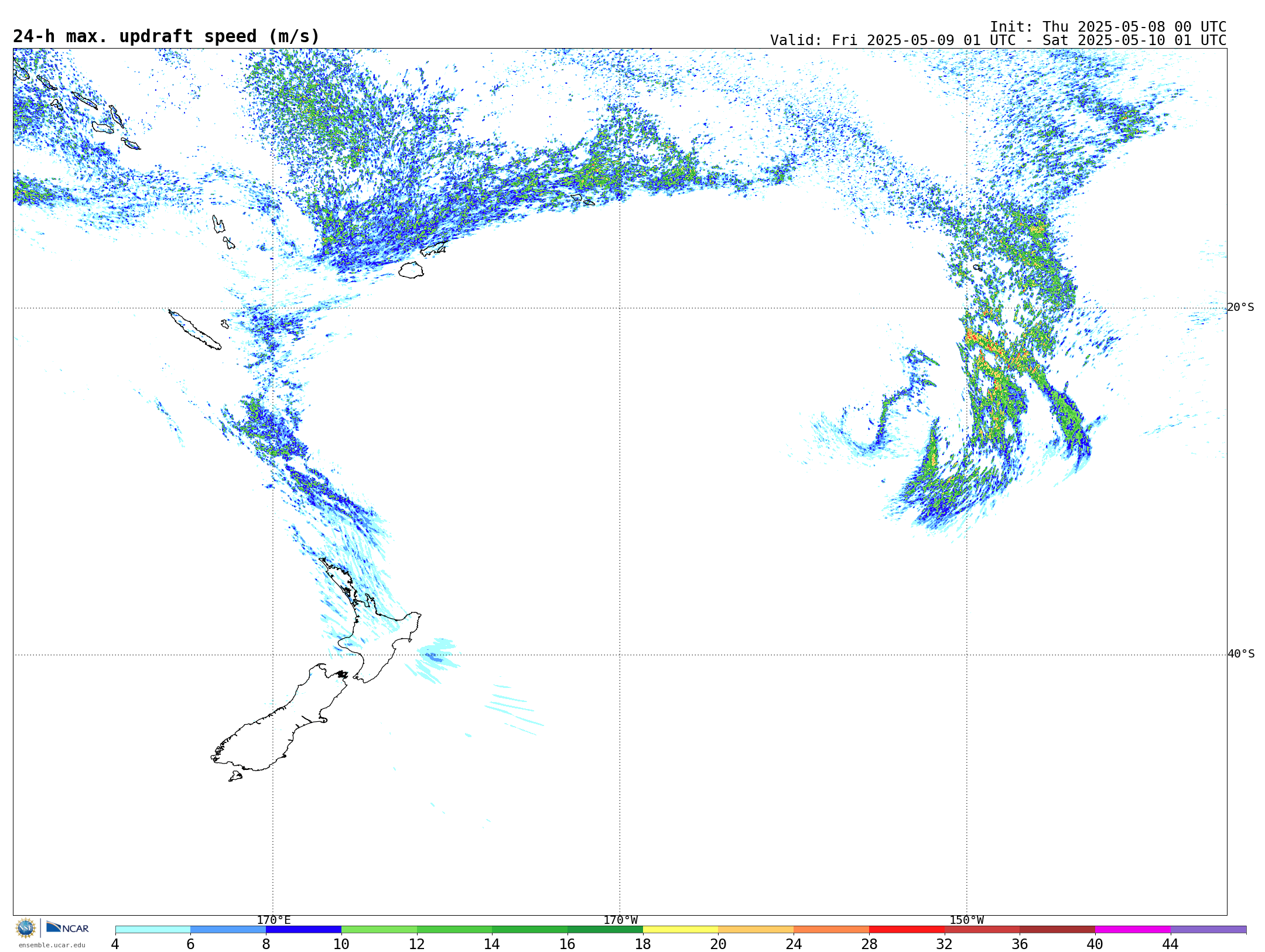Click the muted red 32–36 color swatch
The width and height of the screenshot is (1265, 952).
pyautogui.click(x=982, y=930)
